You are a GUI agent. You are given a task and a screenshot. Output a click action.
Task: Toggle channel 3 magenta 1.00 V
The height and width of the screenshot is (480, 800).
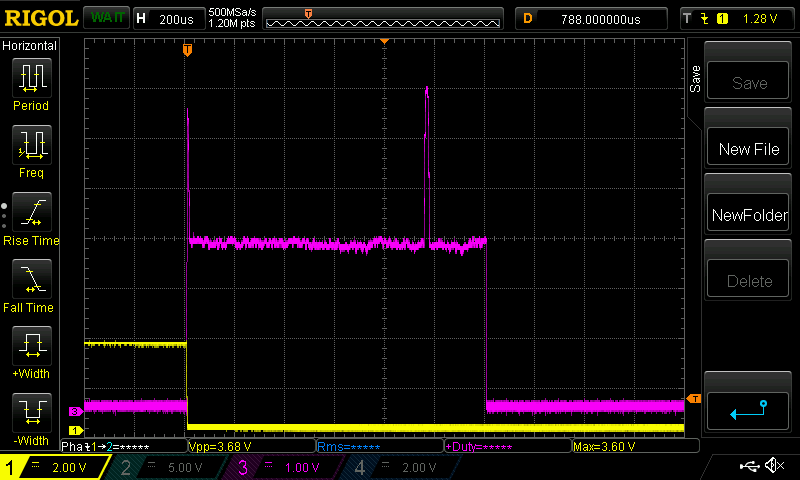click(x=283, y=467)
